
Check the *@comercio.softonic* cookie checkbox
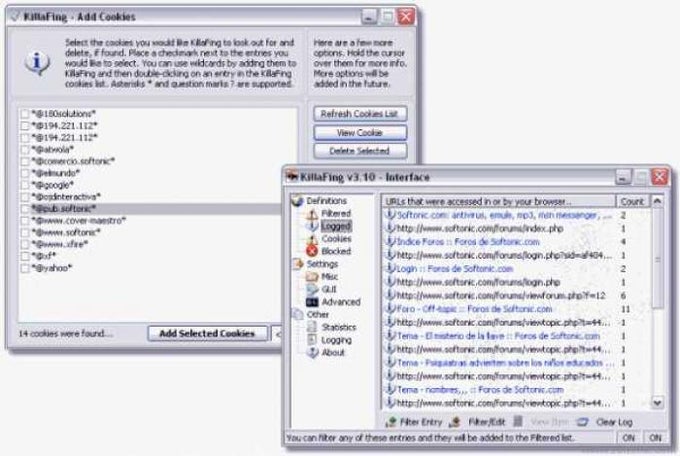click(25, 161)
